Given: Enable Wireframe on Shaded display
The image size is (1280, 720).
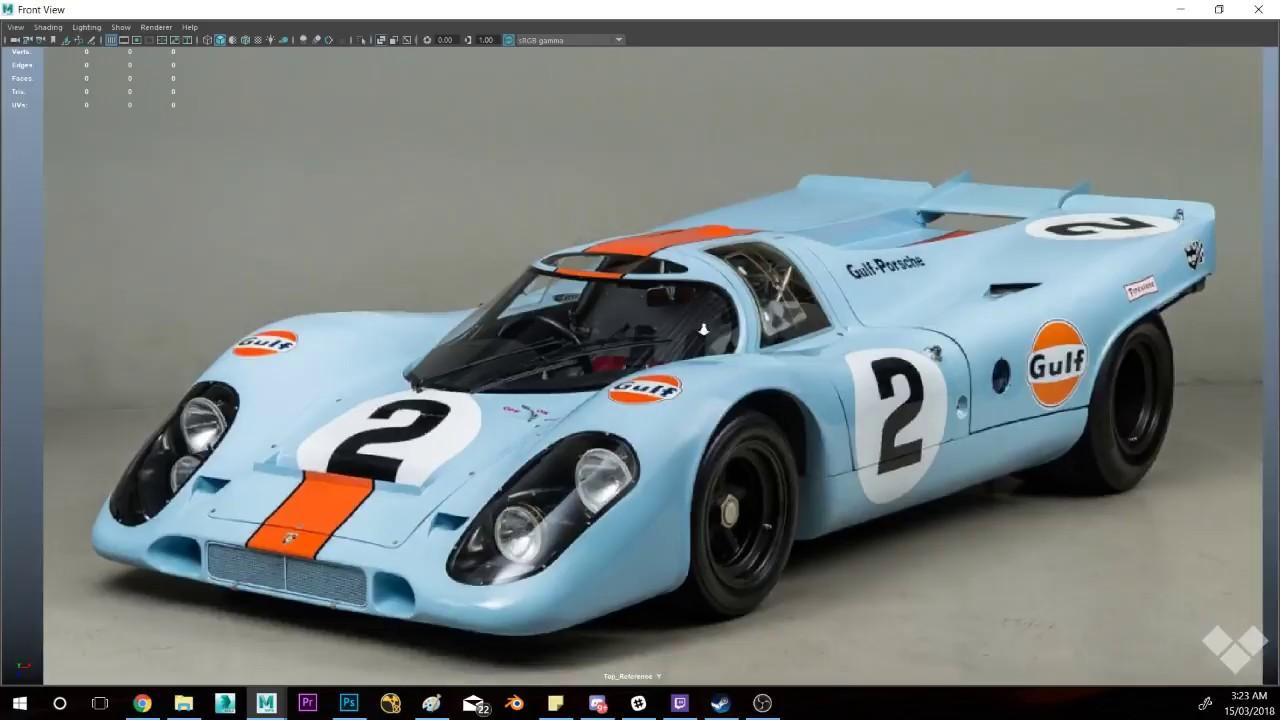Looking at the screenshot, I should (x=245, y=40).
